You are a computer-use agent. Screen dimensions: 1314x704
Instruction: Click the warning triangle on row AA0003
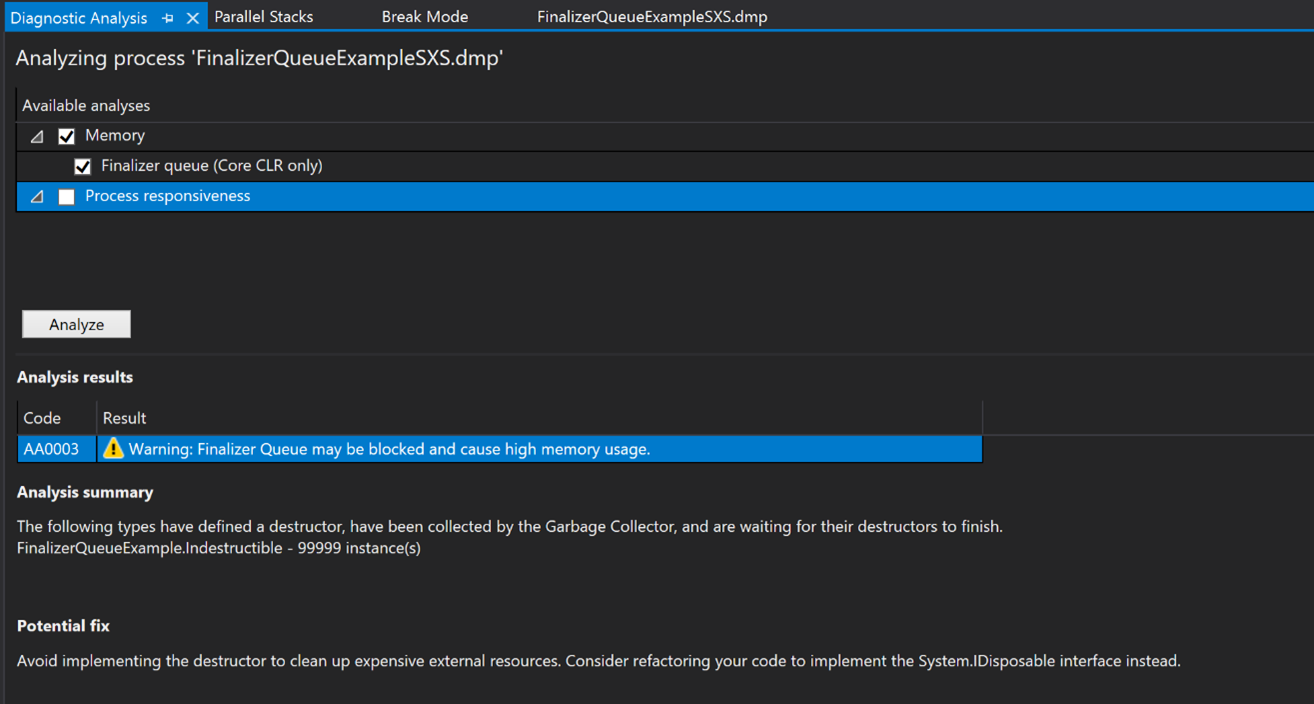click(113, 449)
